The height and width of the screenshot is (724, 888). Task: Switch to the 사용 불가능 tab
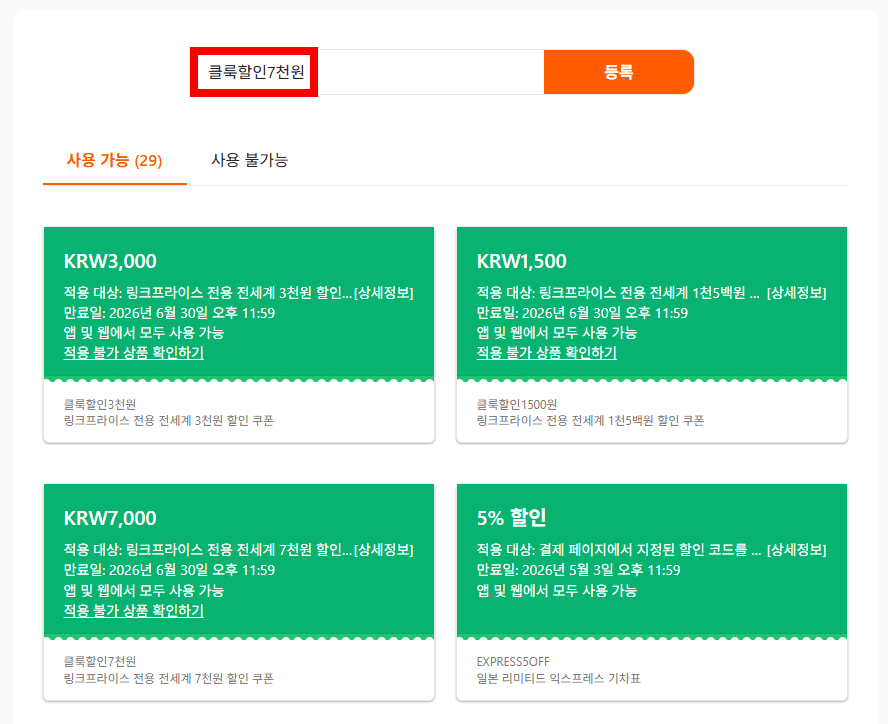point(249,160)
